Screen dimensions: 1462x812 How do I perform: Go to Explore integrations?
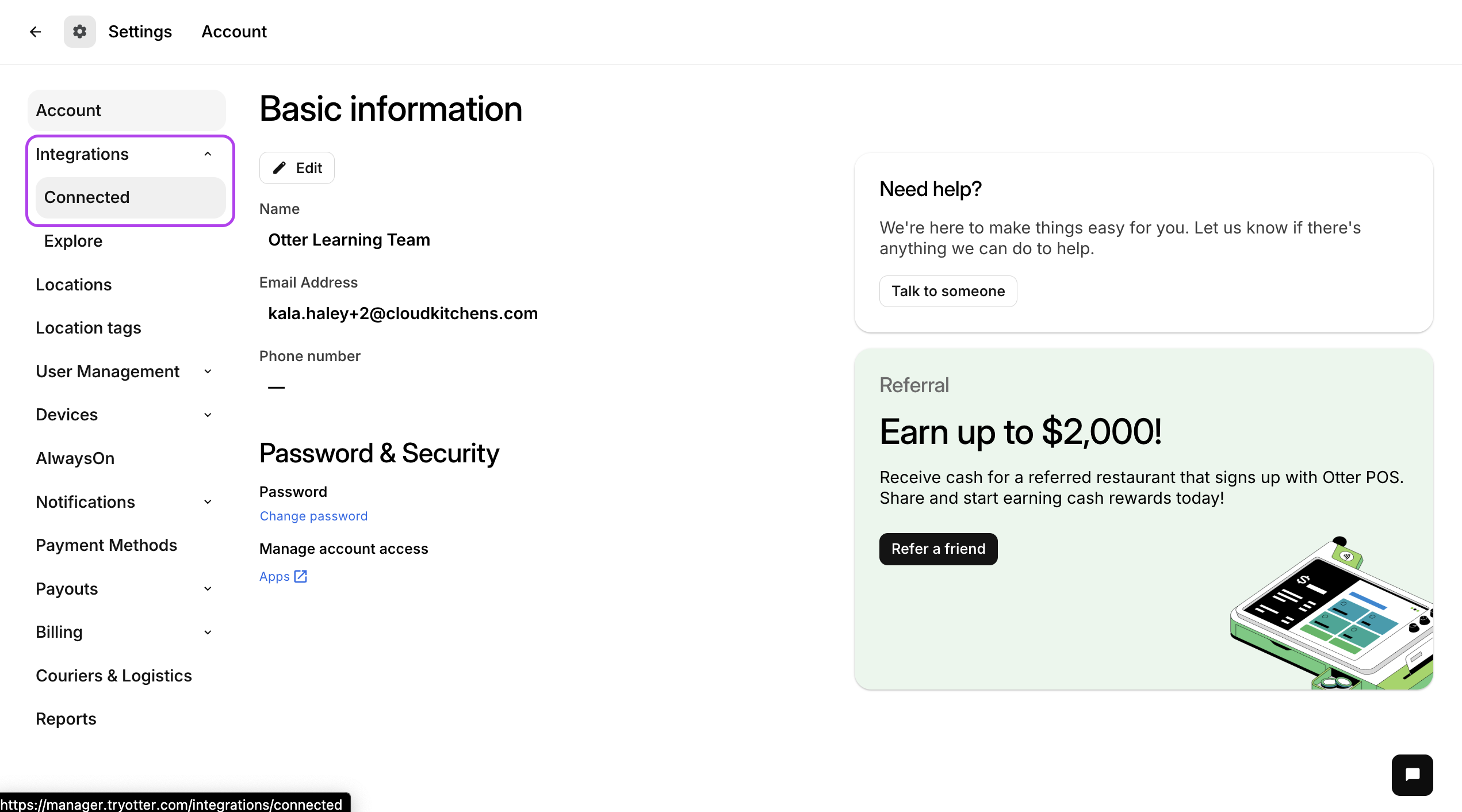[74, 241]
